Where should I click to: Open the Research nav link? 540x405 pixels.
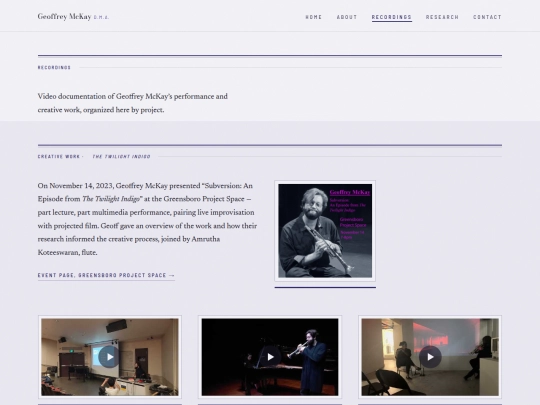[442, 17]
